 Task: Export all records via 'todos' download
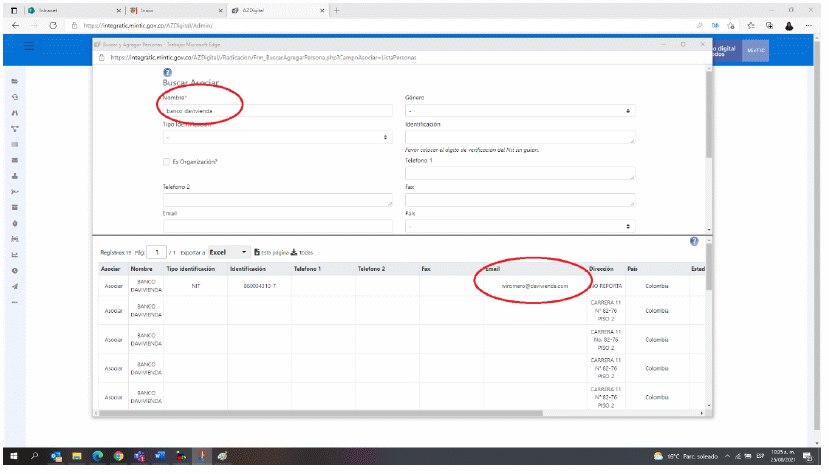[294, 252]
